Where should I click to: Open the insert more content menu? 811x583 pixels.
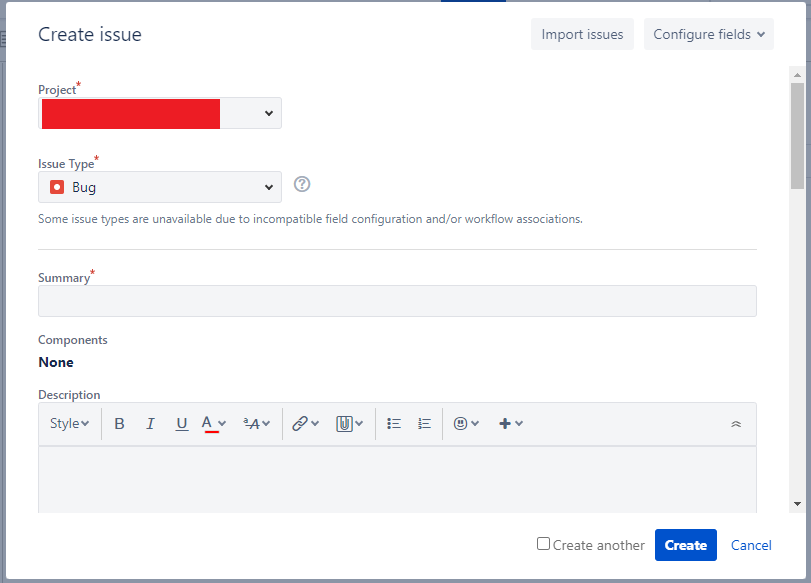tap(506, 423)
